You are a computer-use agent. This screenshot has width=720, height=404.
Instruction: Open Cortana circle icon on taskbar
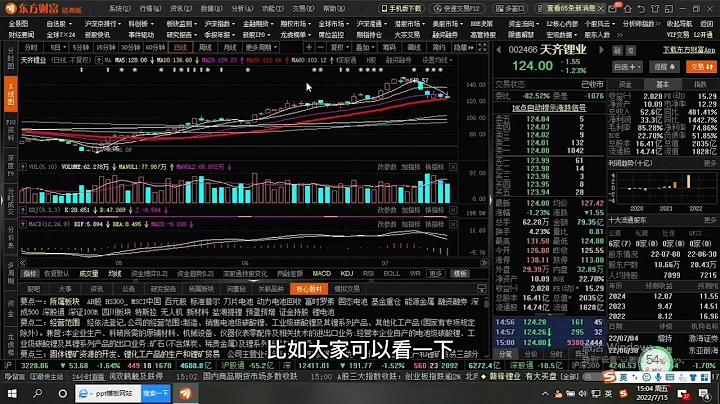(62, 393)
